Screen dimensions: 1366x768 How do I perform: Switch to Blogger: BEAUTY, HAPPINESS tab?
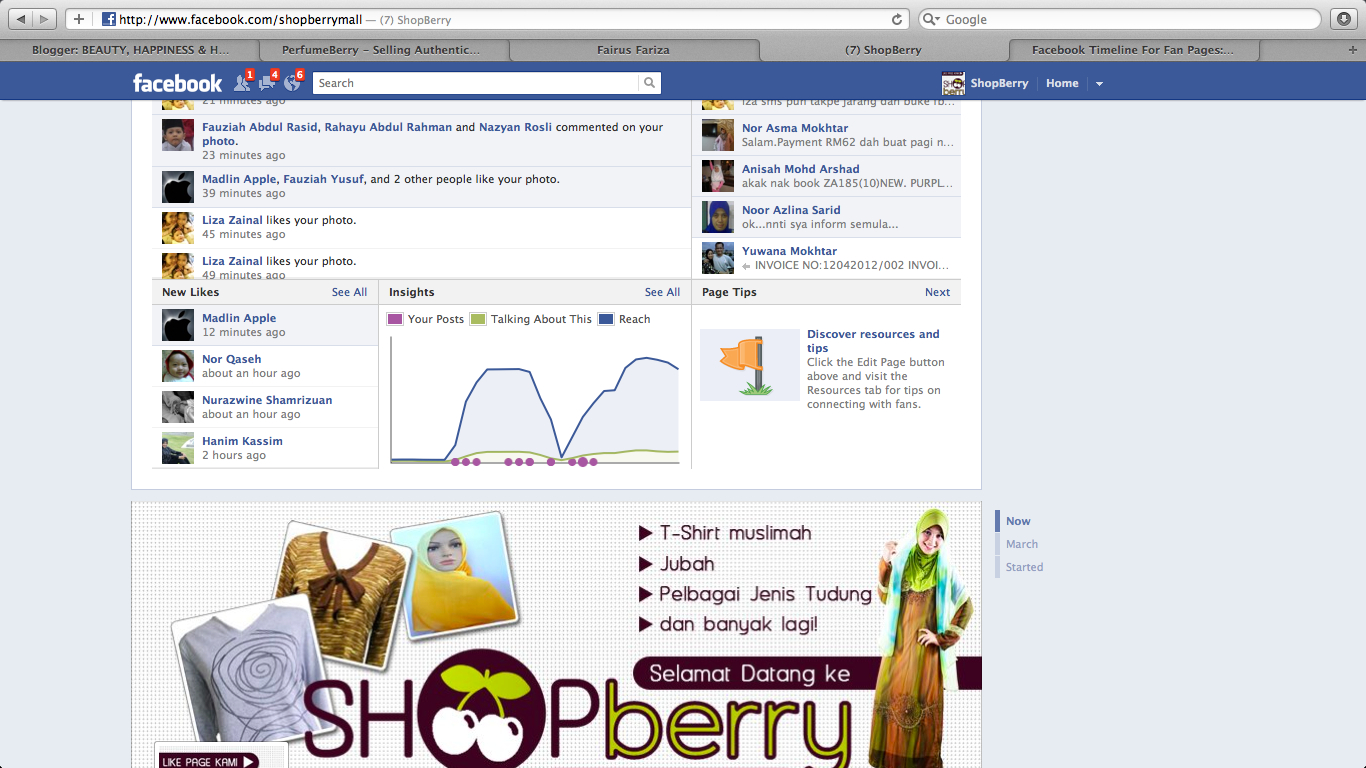point(130,49)
